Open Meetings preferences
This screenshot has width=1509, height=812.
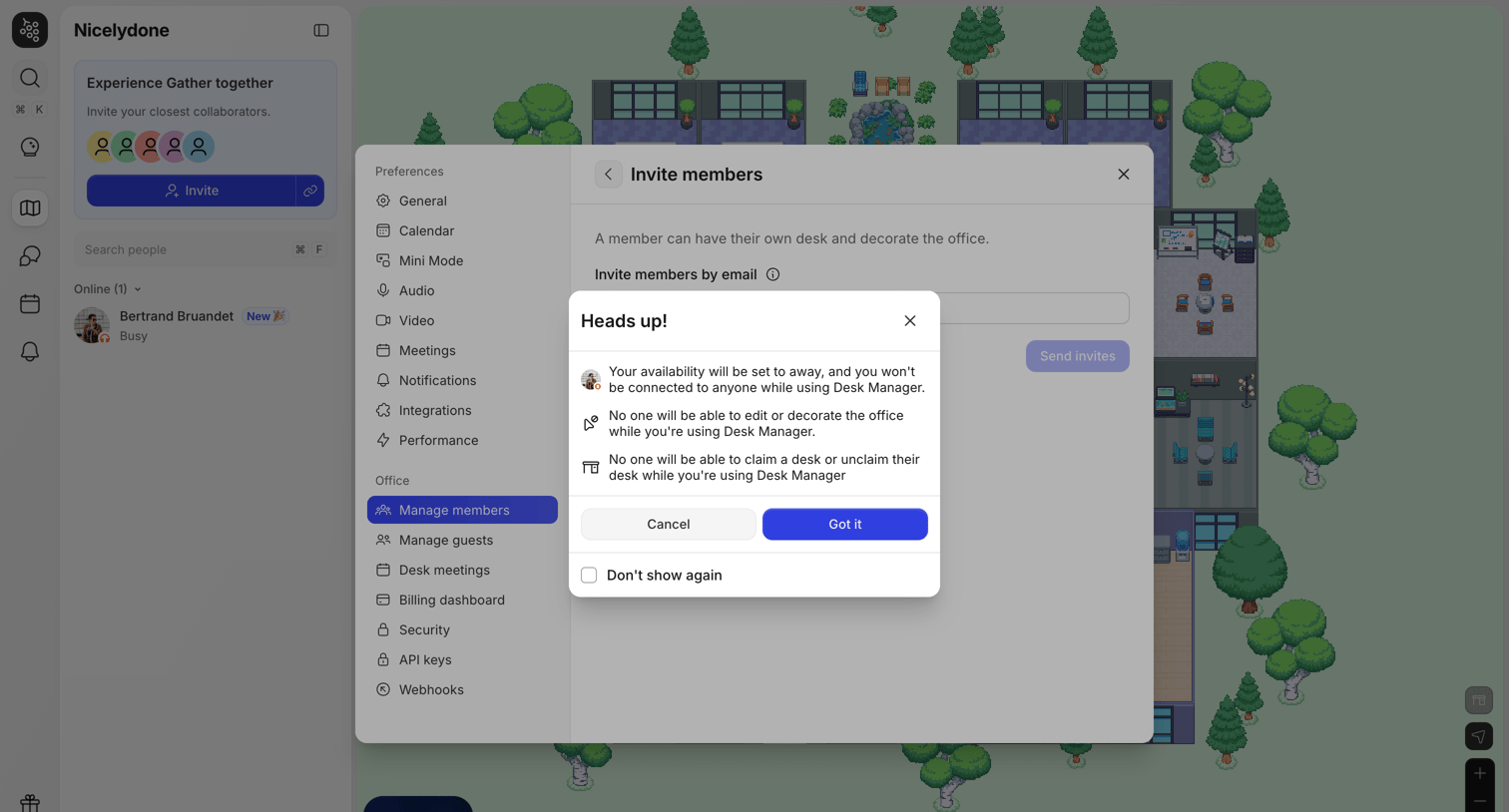pyautogui.click(x=462, y=350)
